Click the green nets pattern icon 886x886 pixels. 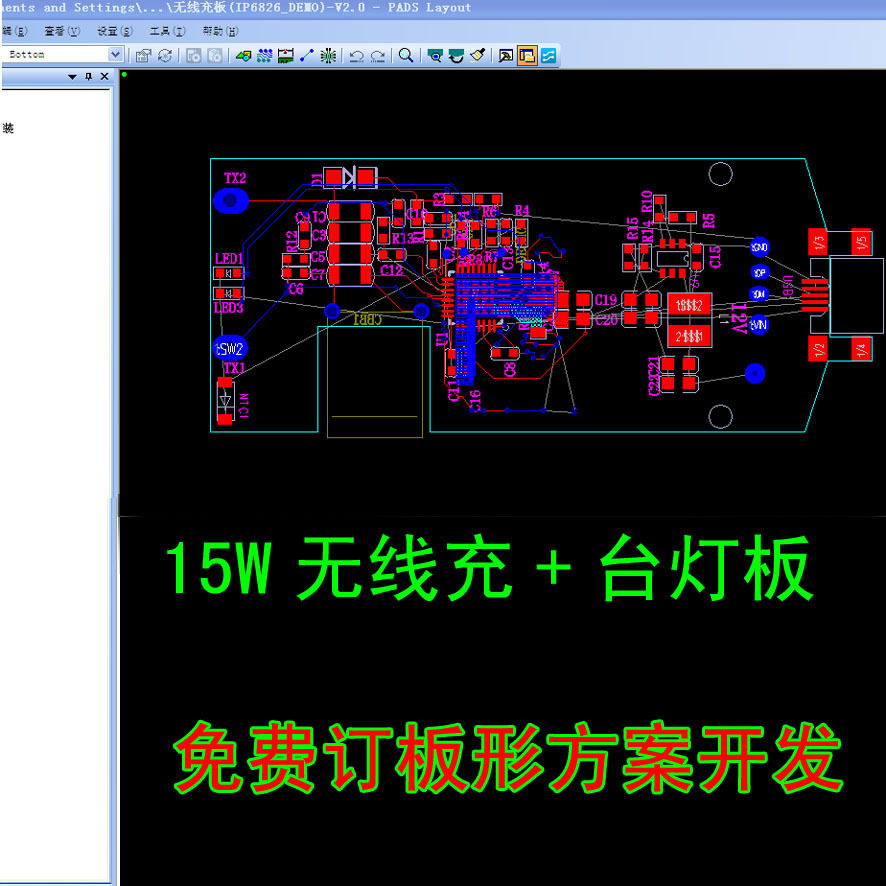(x=264, y=55)
